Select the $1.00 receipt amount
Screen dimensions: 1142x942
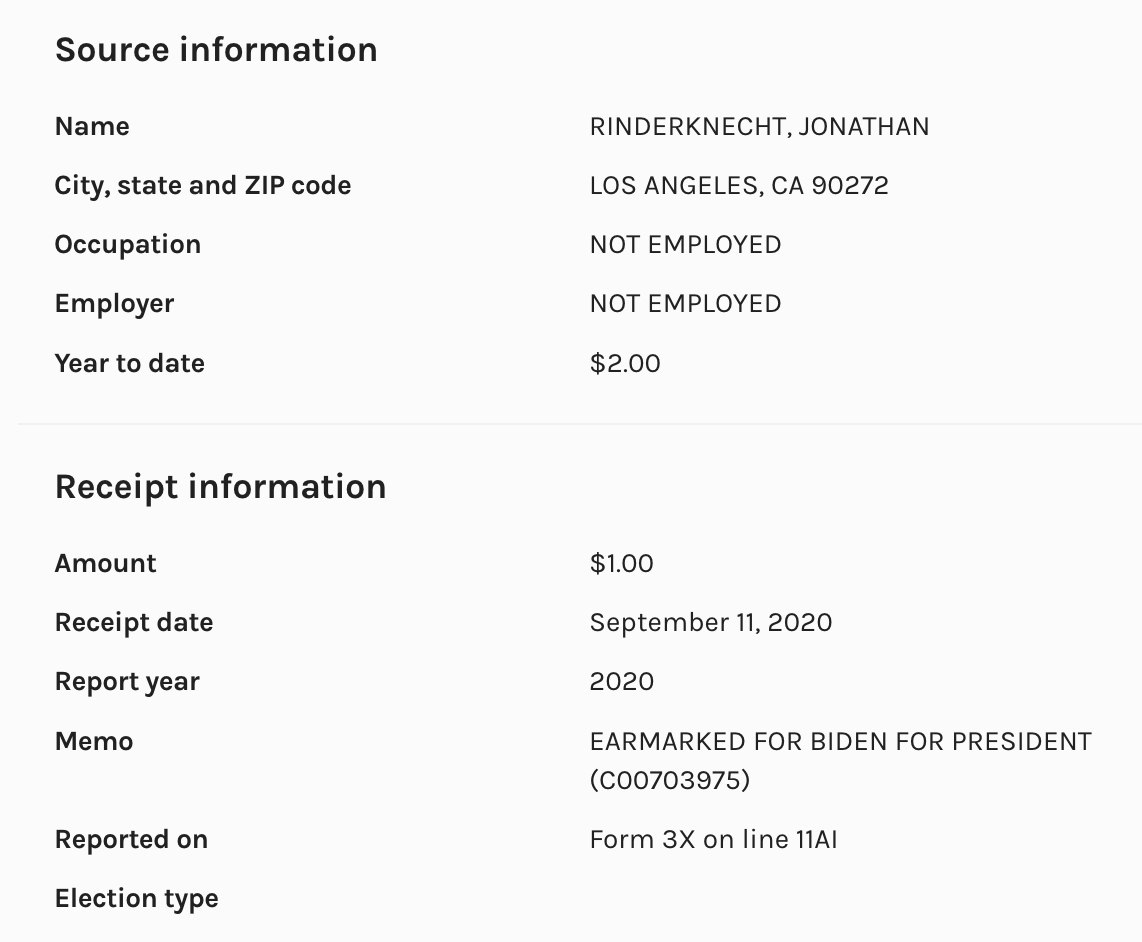tap(621, 563)
